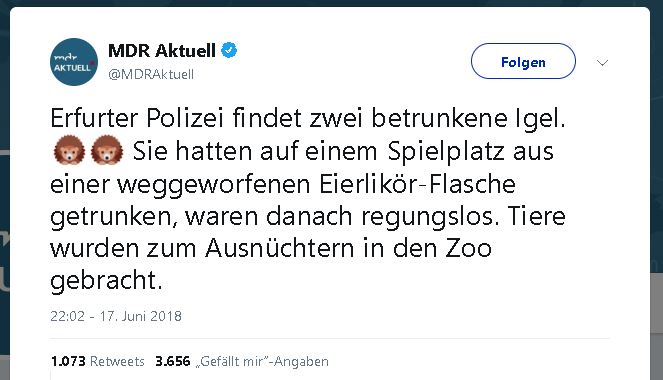Click the word Ausnüchtern in the tweet

(279, 248)
